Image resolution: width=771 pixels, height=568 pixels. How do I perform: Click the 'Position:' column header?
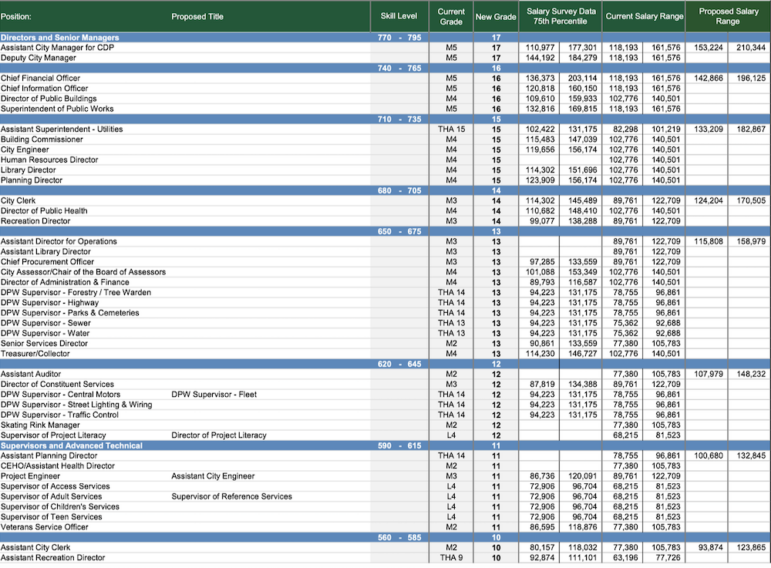pos(16,17)
